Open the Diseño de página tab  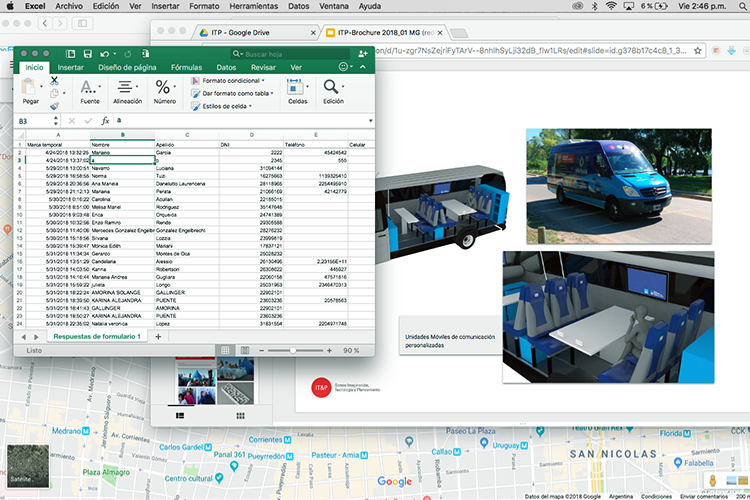(x=127, y=67)
